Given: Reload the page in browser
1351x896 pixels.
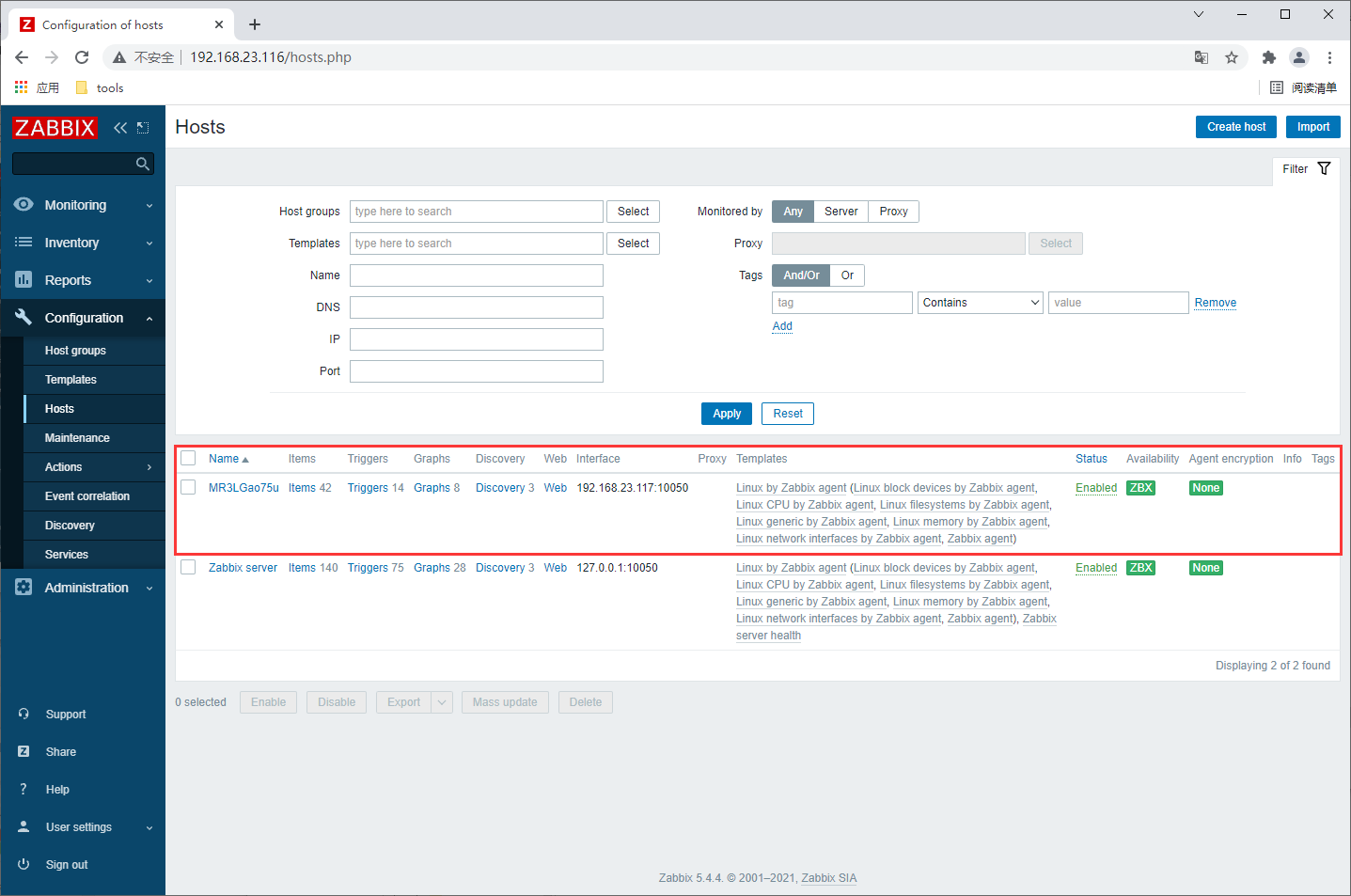Looking at the screenshot, I should (82, 57).
